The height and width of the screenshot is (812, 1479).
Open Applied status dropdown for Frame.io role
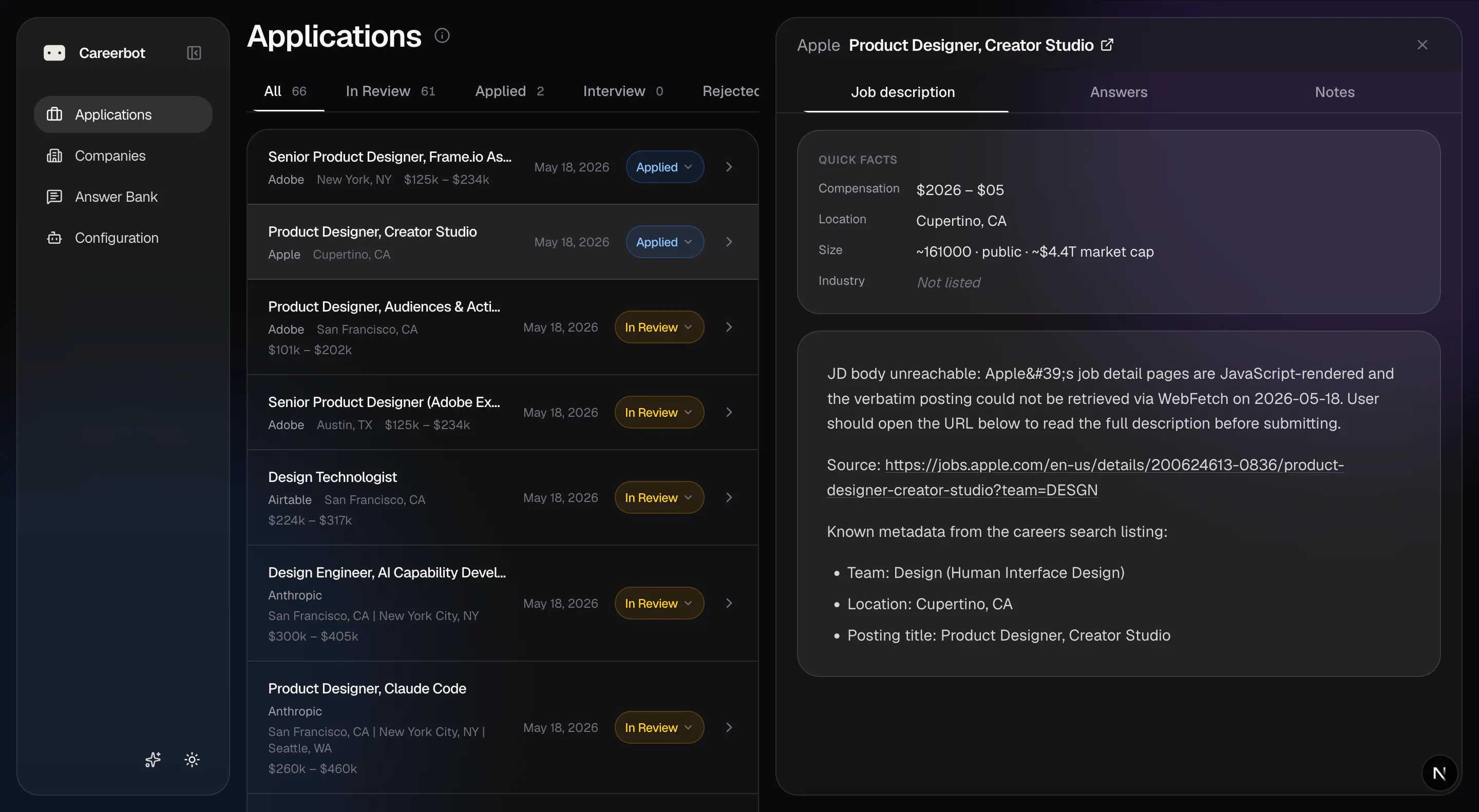[665, 167]
